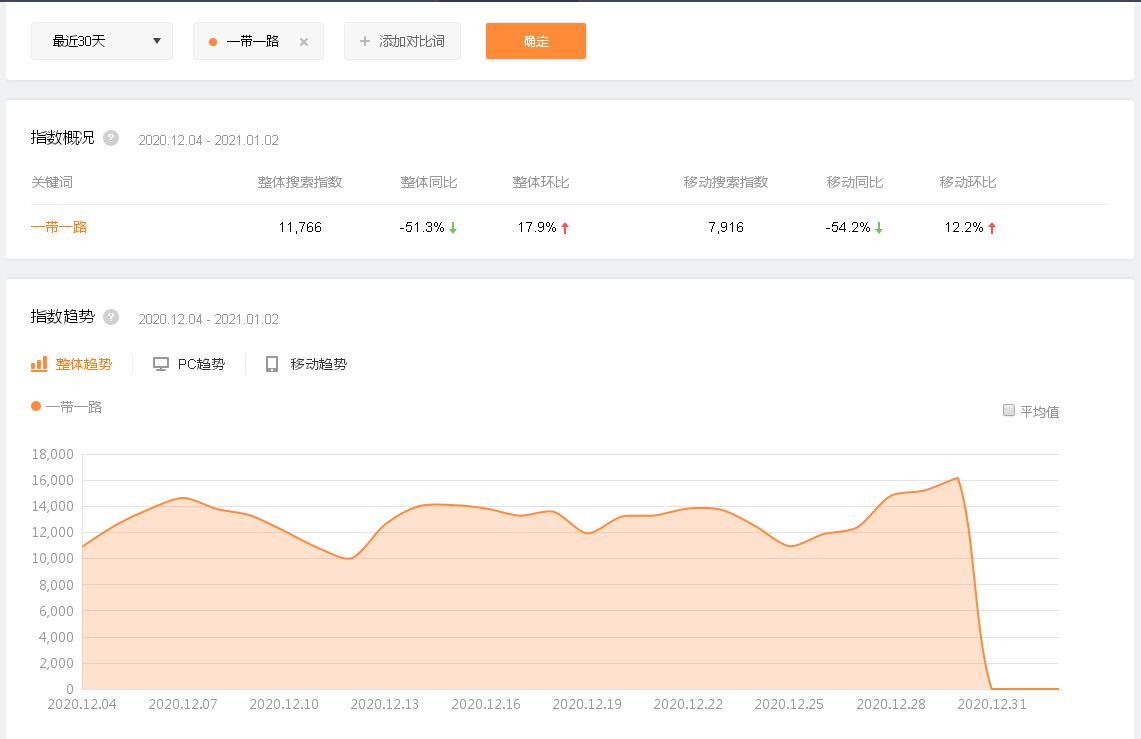Viewport: 1141px width, 739px height.
Task: Remove the 一带一路 keyword with the X
Action: [304, 42]
